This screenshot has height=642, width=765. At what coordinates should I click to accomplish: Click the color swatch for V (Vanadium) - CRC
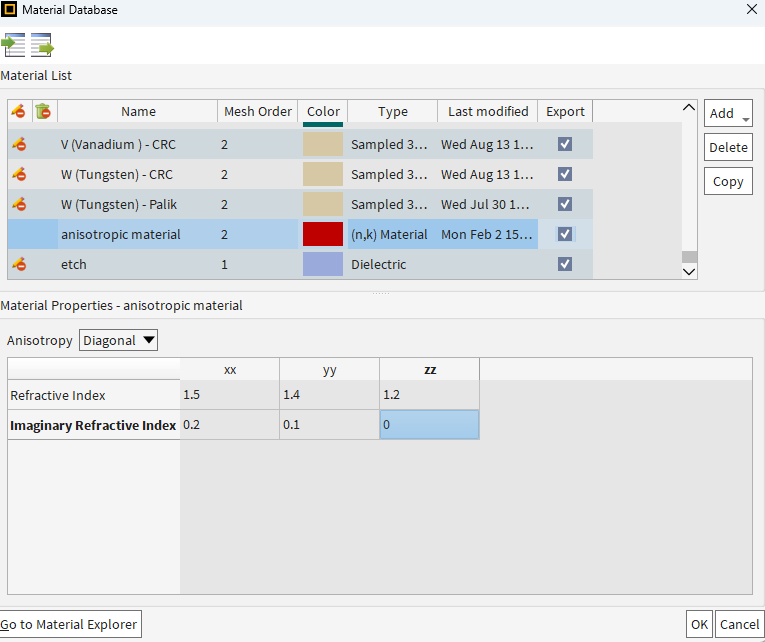(x=323, y=144)
